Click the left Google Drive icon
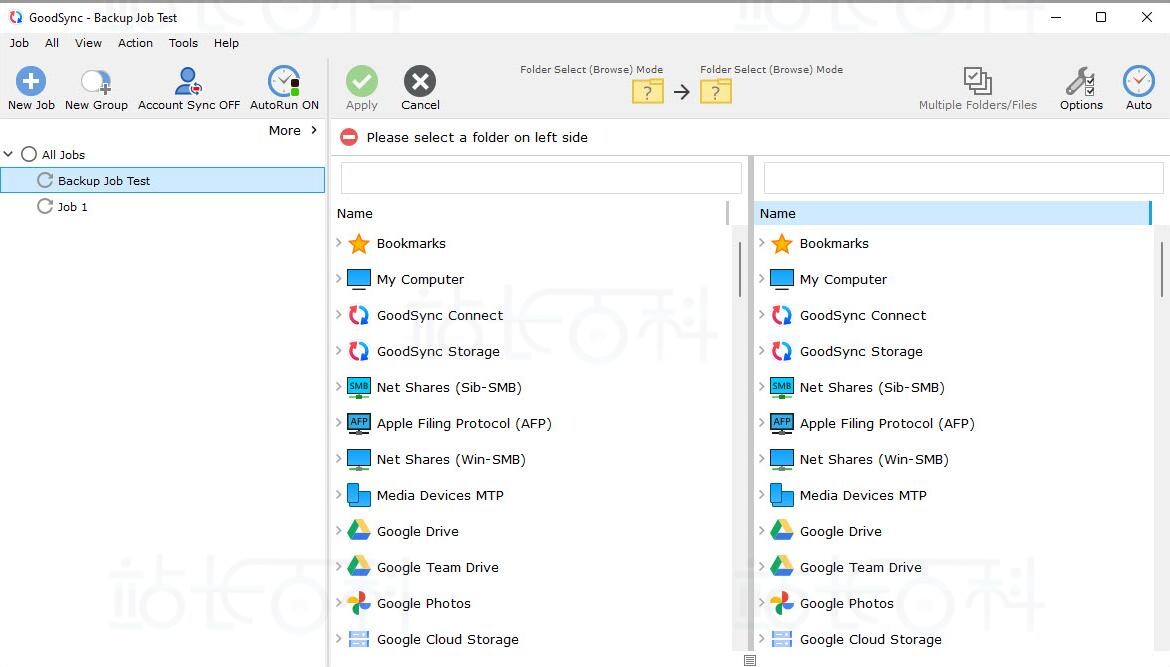The image size is (1170, 667). point(359,530)
